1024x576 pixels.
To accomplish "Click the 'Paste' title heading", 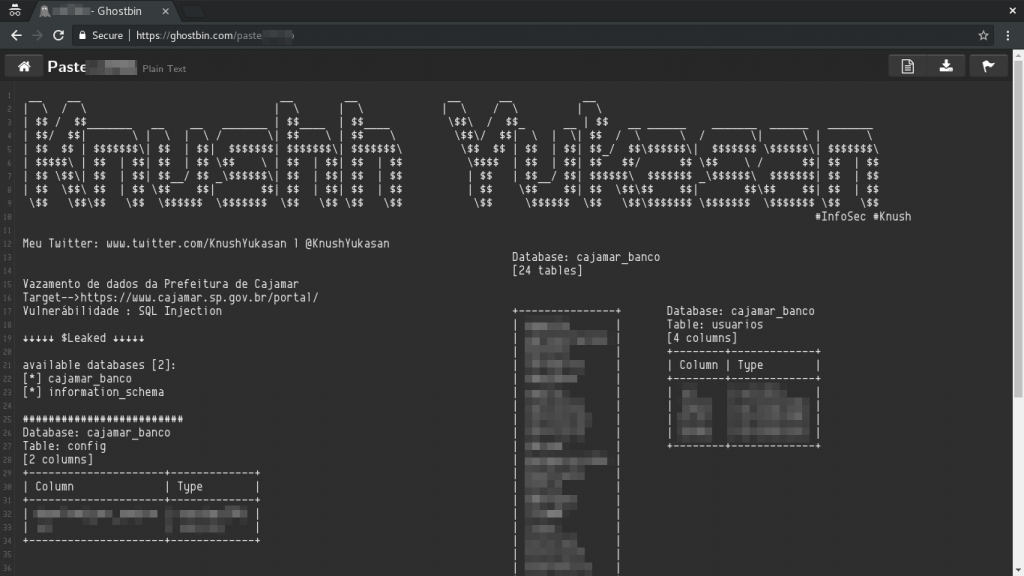I will coord(67,67).
